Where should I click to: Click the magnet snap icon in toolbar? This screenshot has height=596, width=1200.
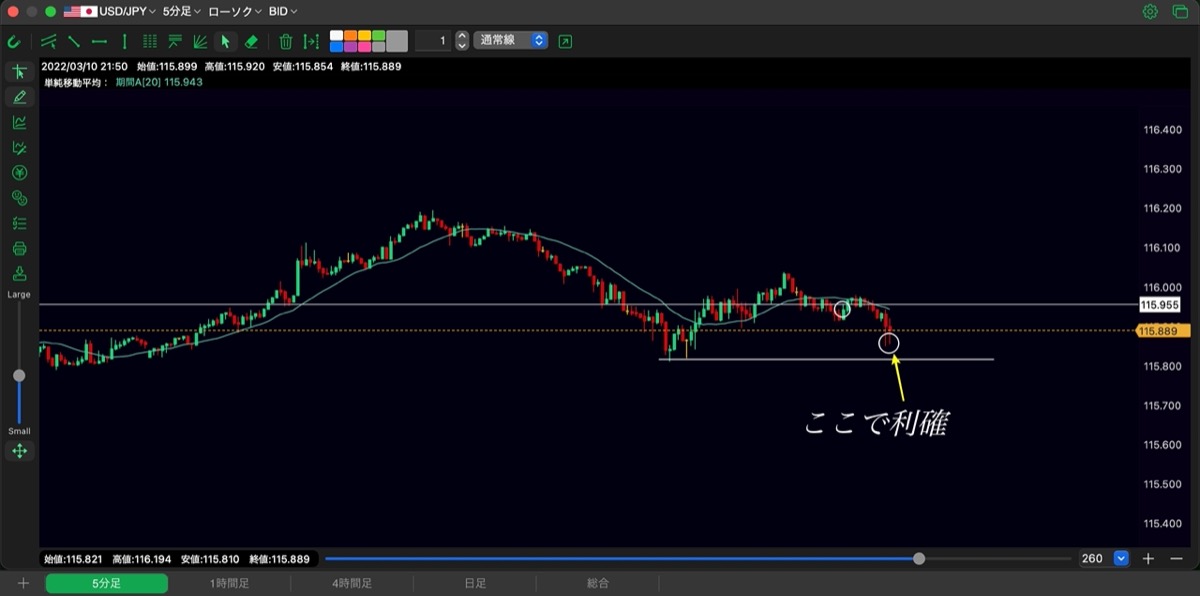14,41
